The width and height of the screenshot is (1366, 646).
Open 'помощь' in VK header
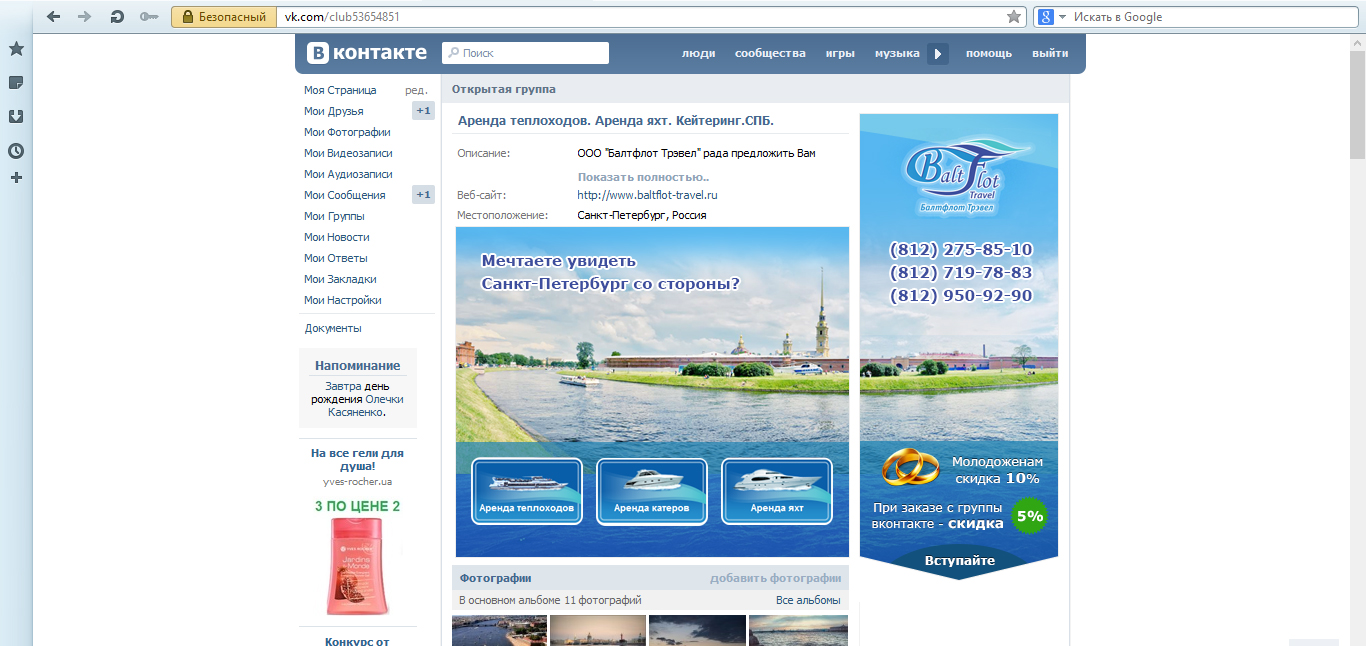(989, 54)
